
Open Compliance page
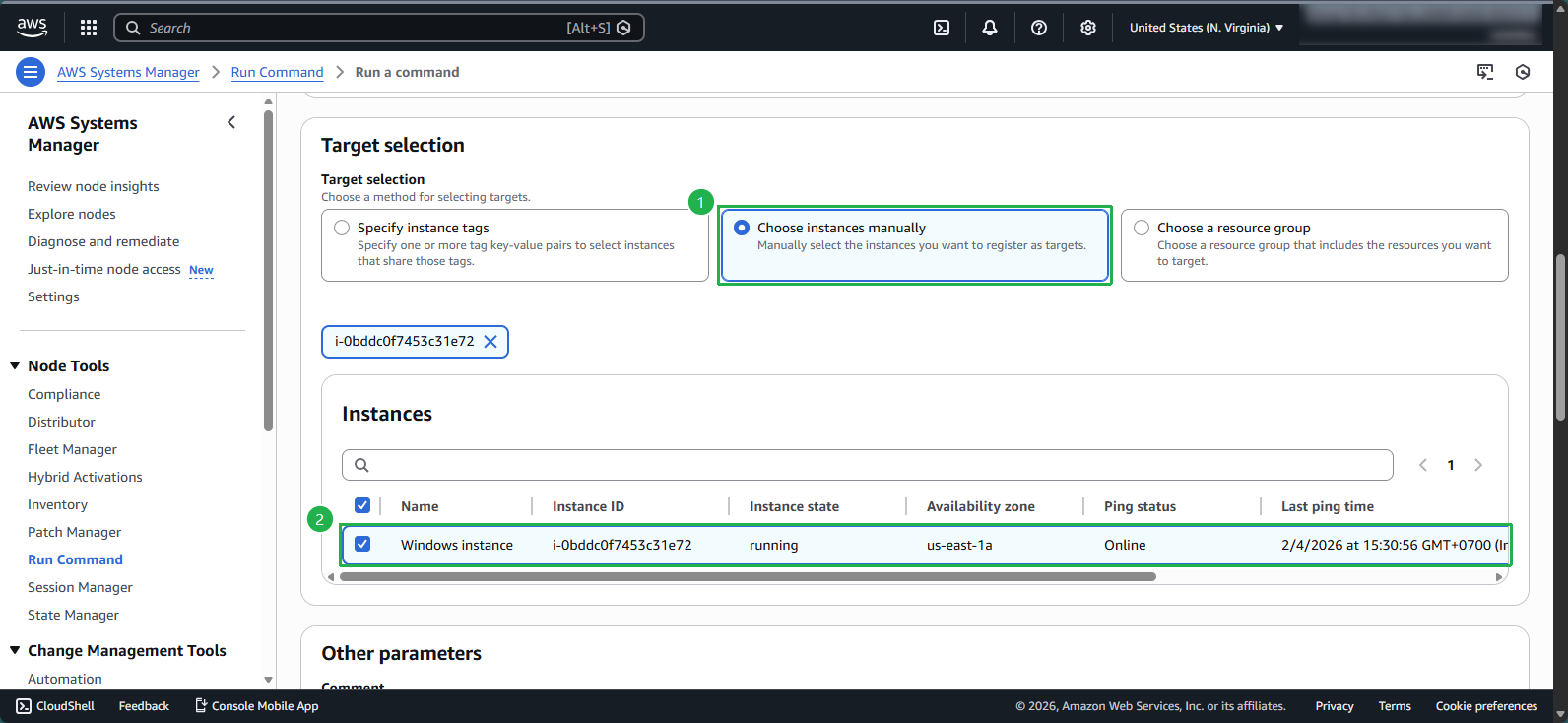(64, 394)
